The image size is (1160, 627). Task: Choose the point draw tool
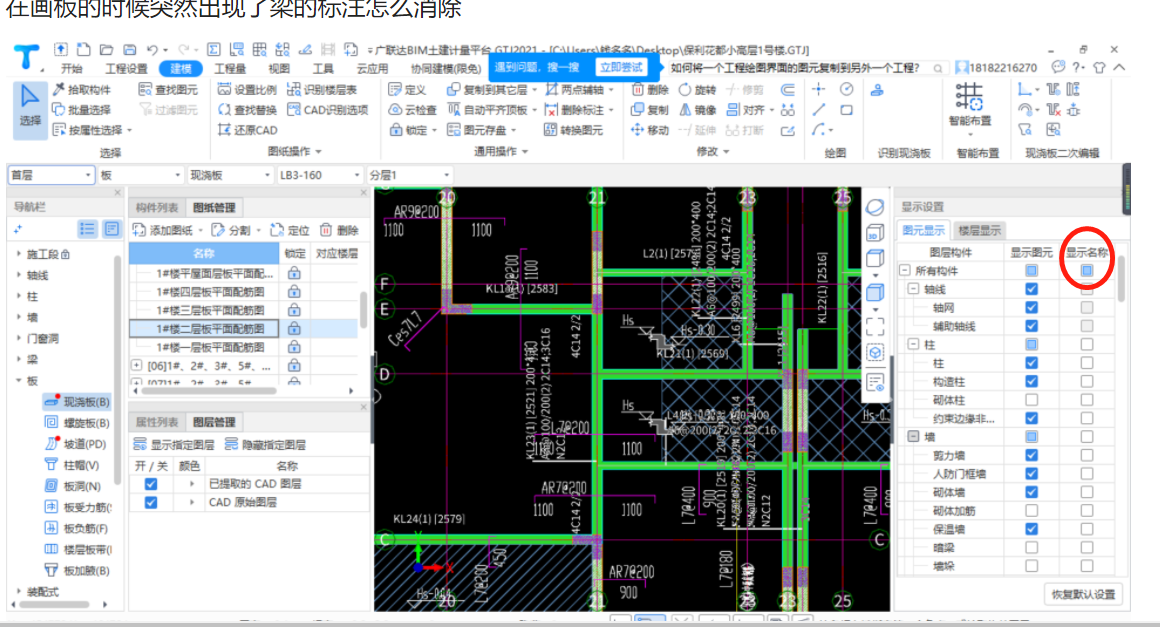click(x=818, y=89)
